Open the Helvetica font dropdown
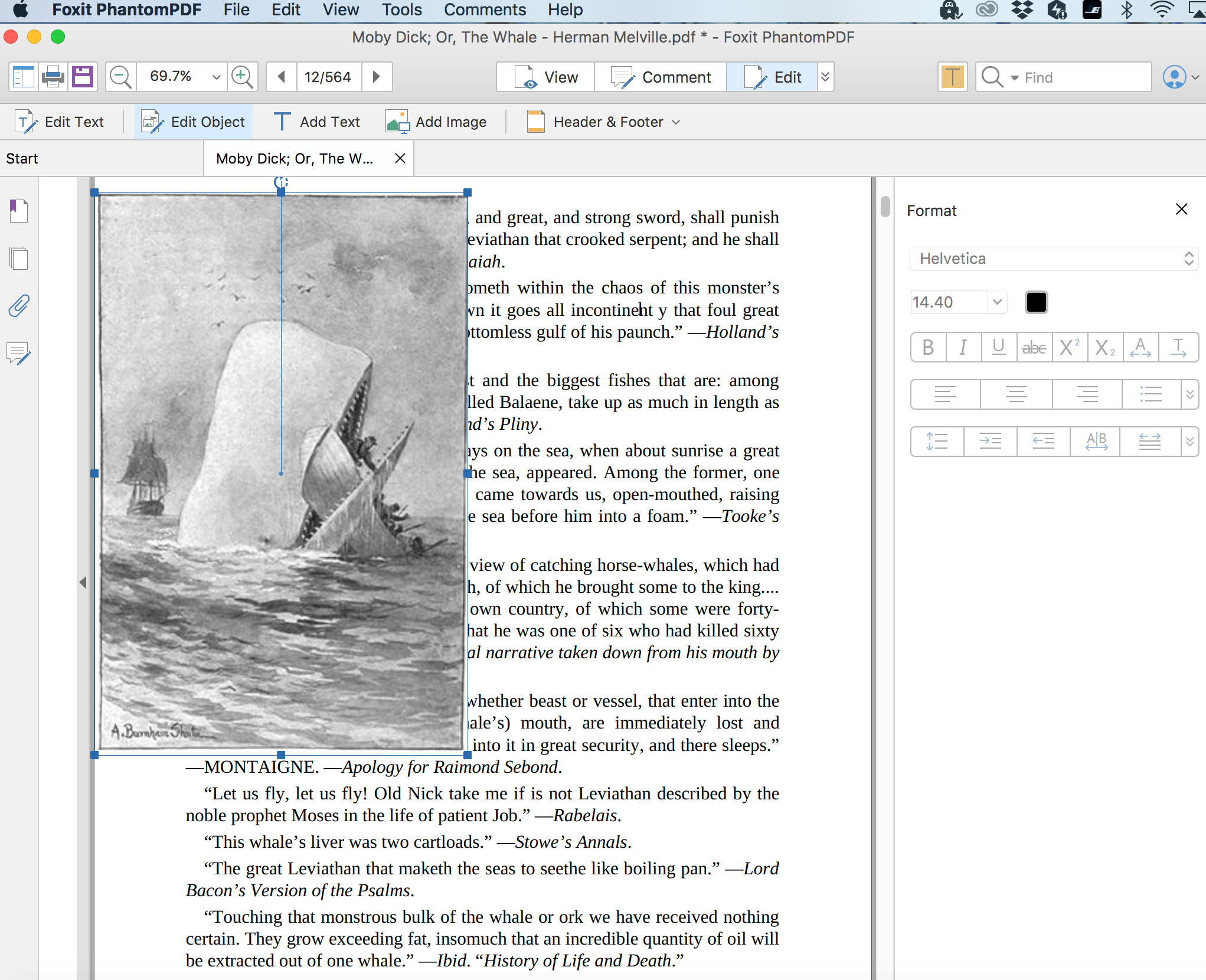 (1054, 259)
